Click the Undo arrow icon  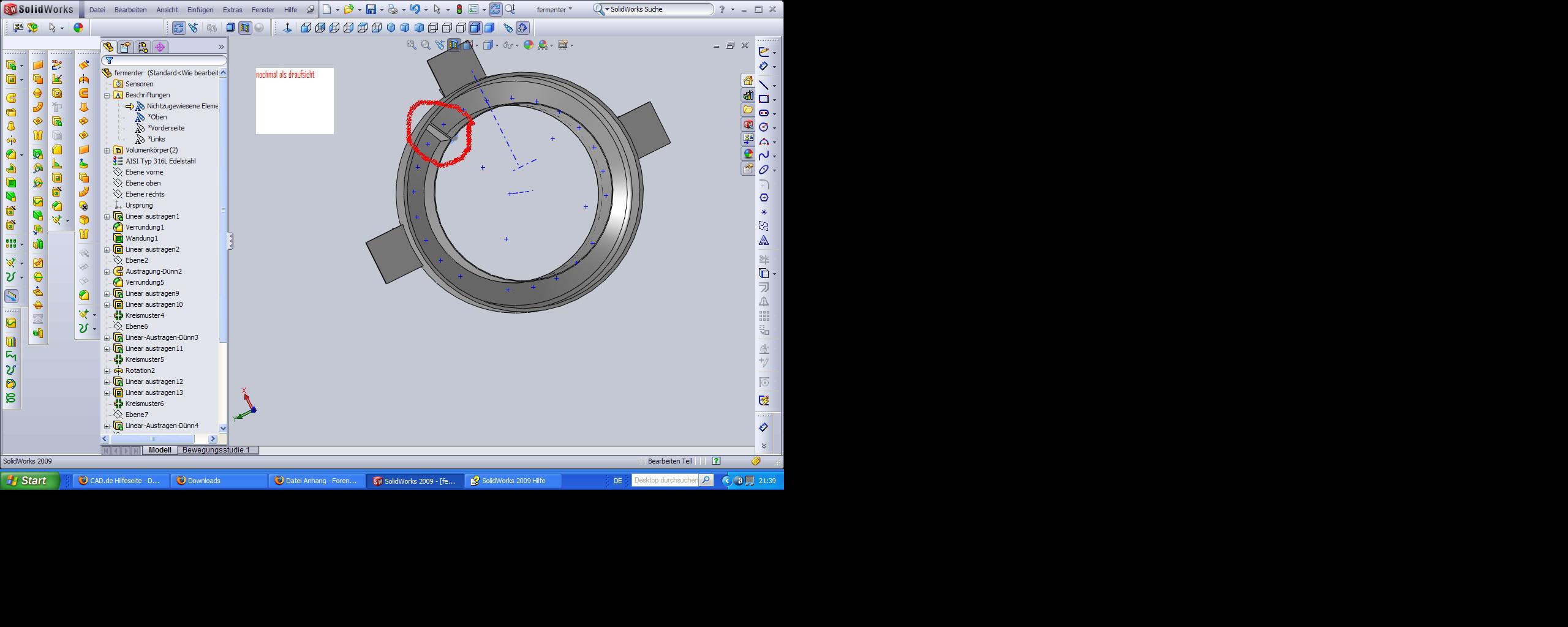[415, 9]
